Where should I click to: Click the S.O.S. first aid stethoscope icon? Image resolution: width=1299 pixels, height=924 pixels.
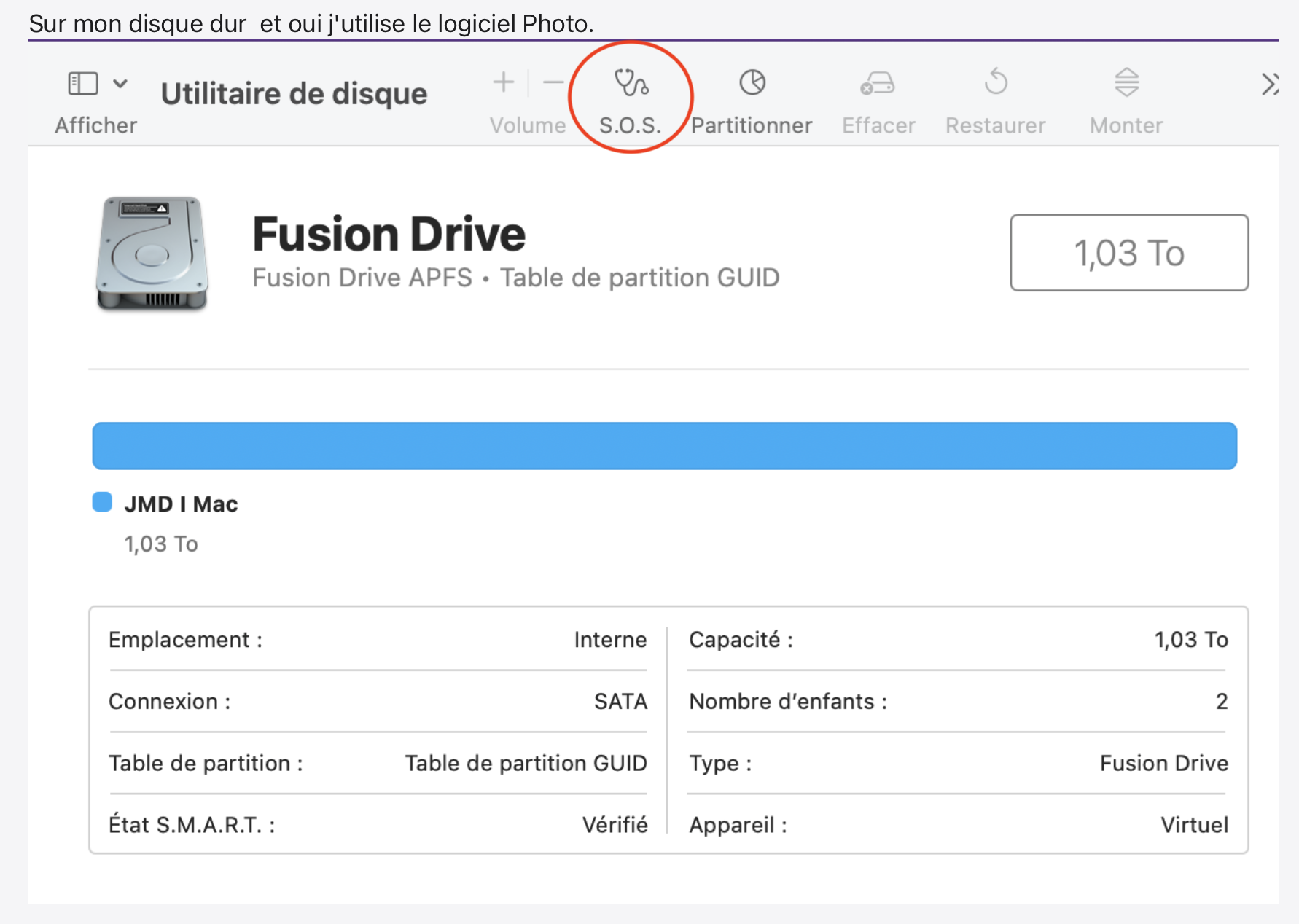(x=631, y=83)
